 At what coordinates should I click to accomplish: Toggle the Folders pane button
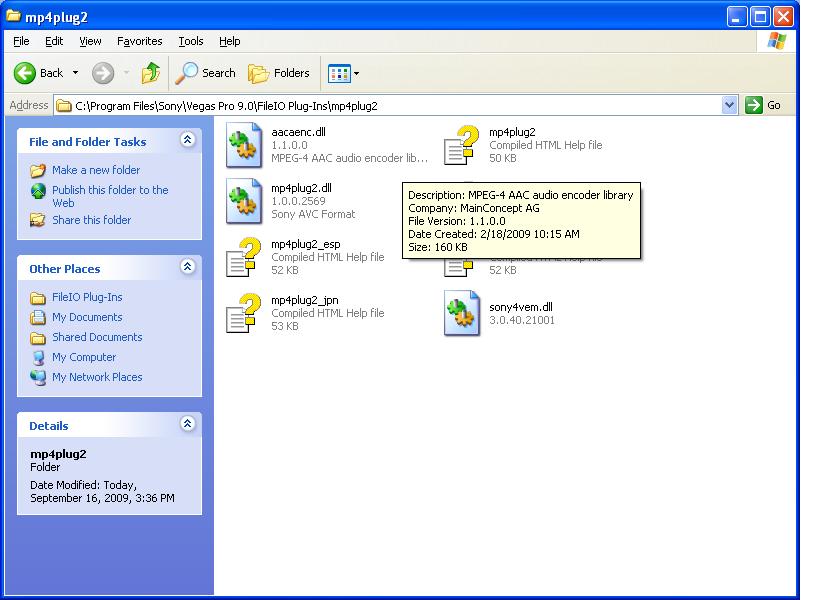tap(279, 73)
